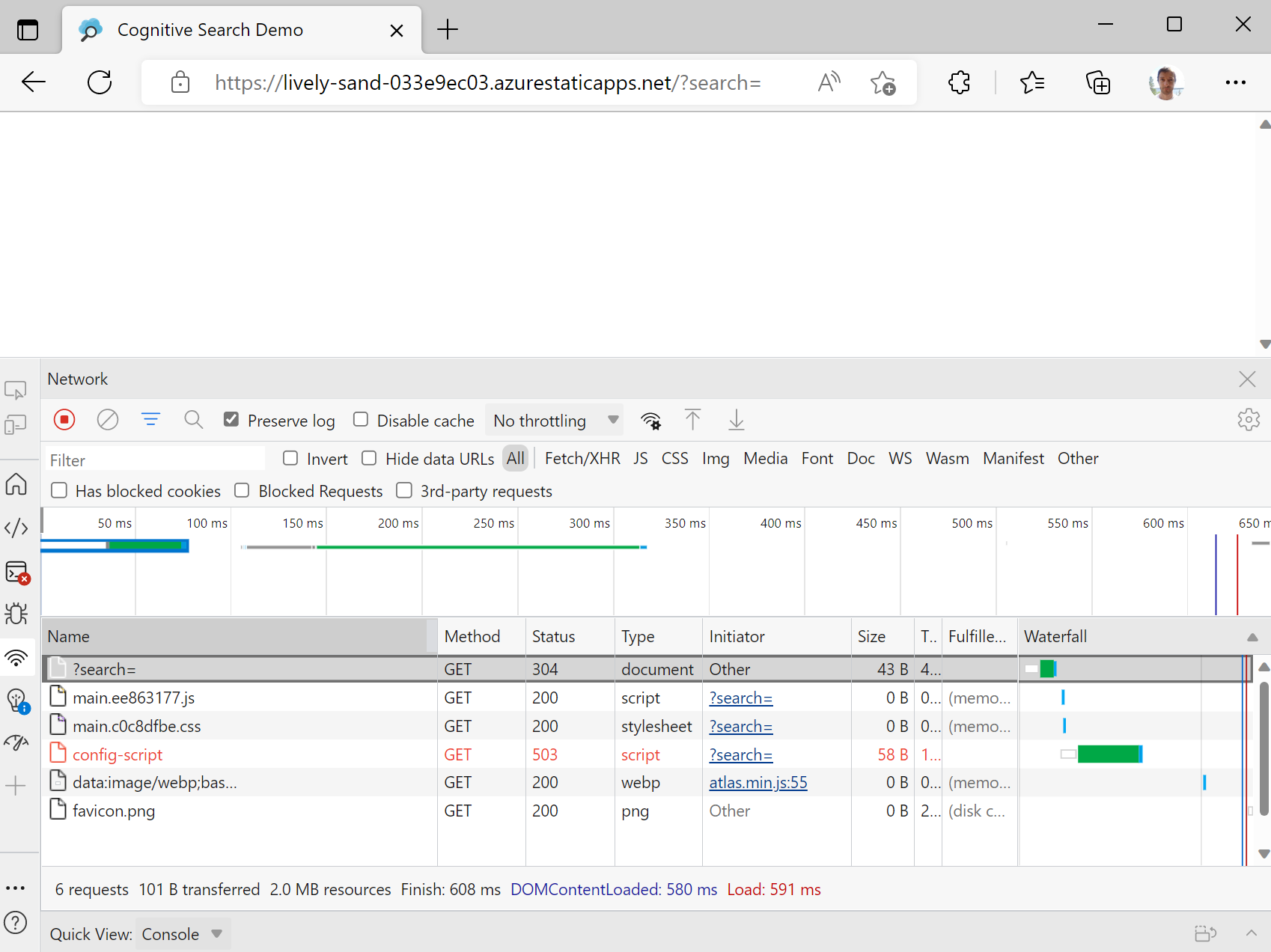Stop recording the network log
Screen dimensions: 1271x952
pyautogui.click(x=64, y=420)
